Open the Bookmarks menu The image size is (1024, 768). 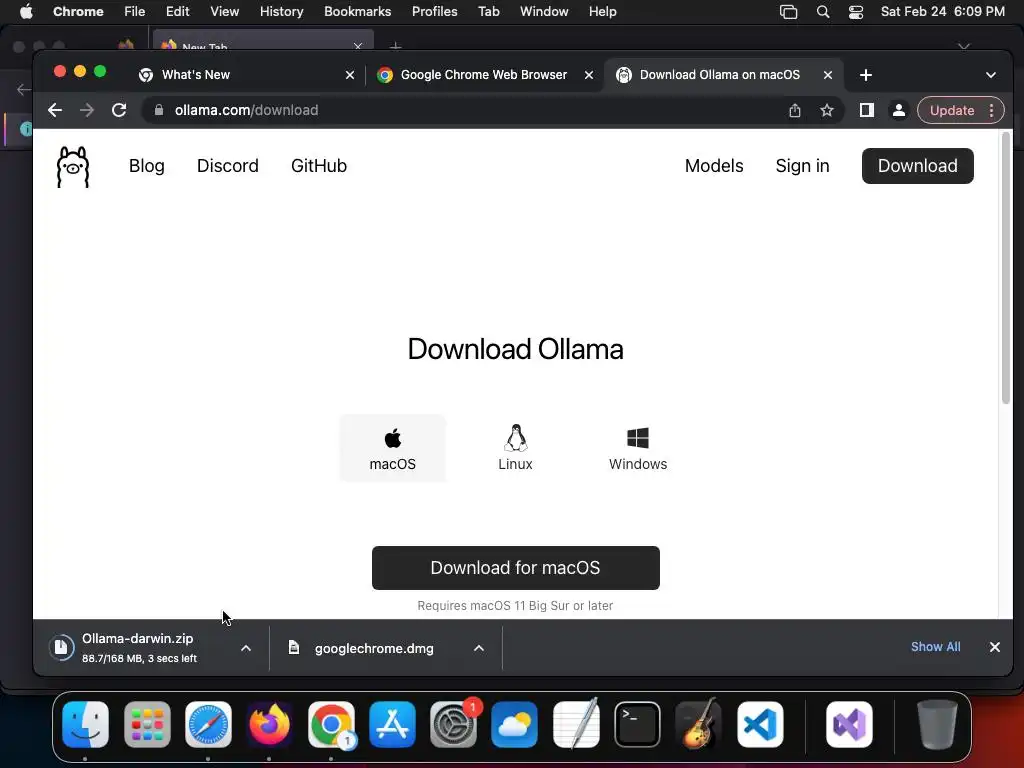pos(357,12)
